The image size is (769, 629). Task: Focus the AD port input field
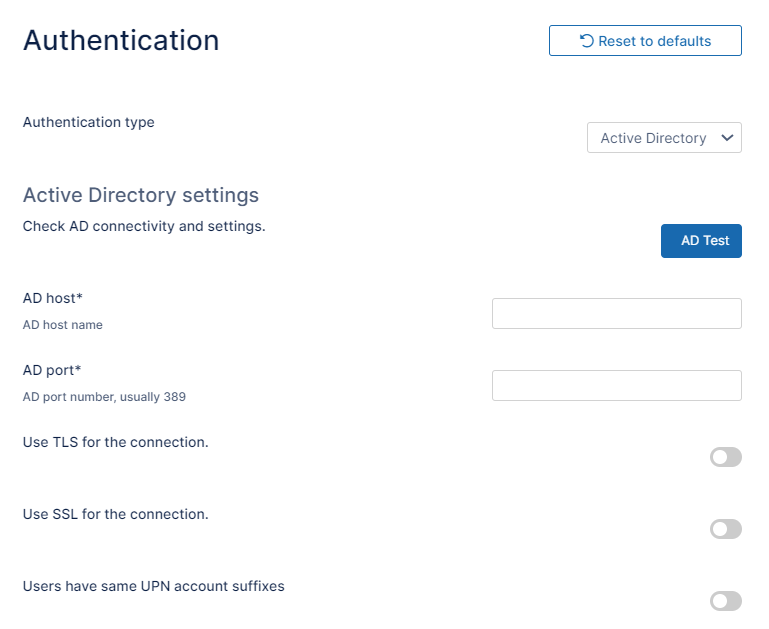point(616,385)
